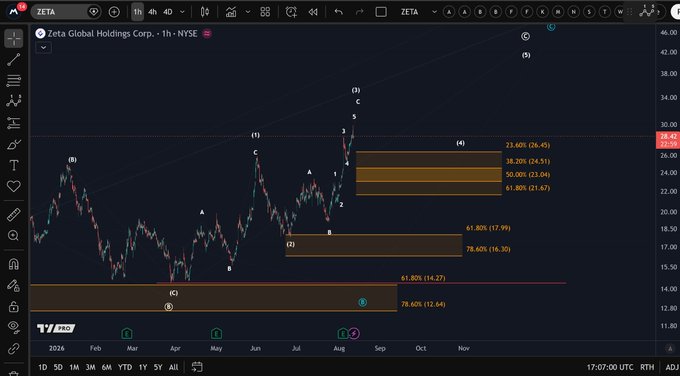Open the Patterns drawing tools

pos(13,101)
